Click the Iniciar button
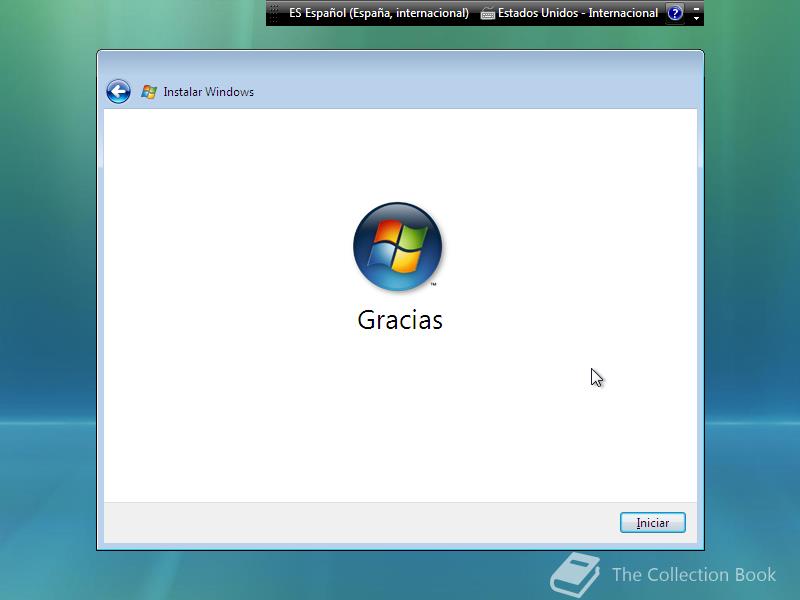 point(653,522)
